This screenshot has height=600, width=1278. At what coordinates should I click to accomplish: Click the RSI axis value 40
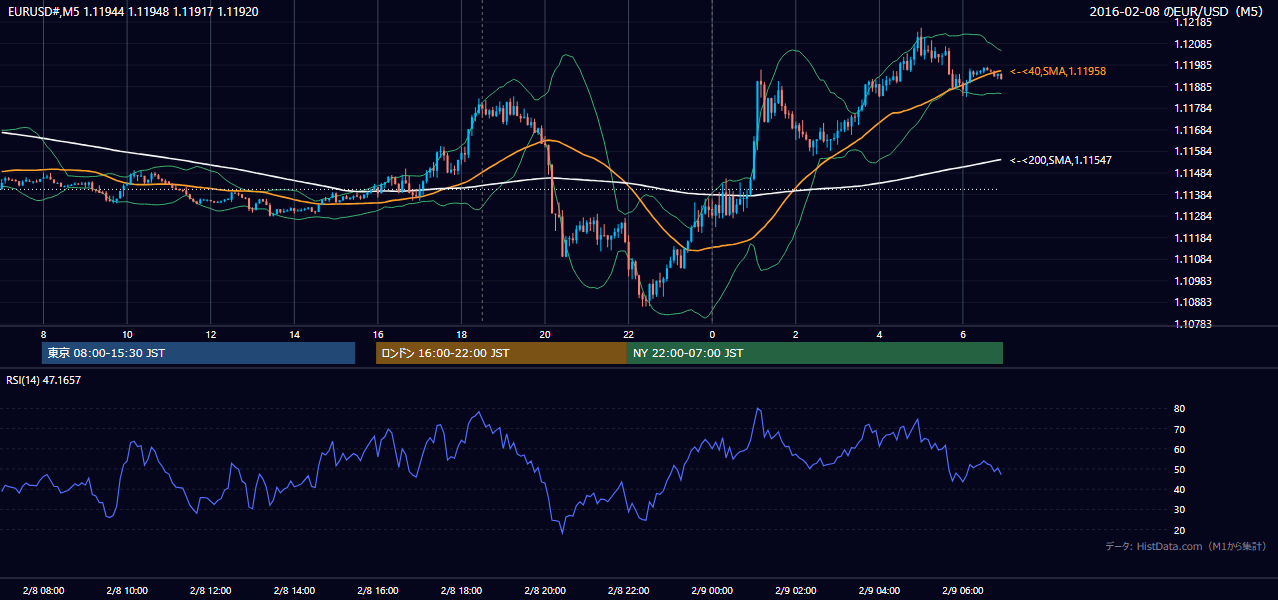[x=1179, y=489]
